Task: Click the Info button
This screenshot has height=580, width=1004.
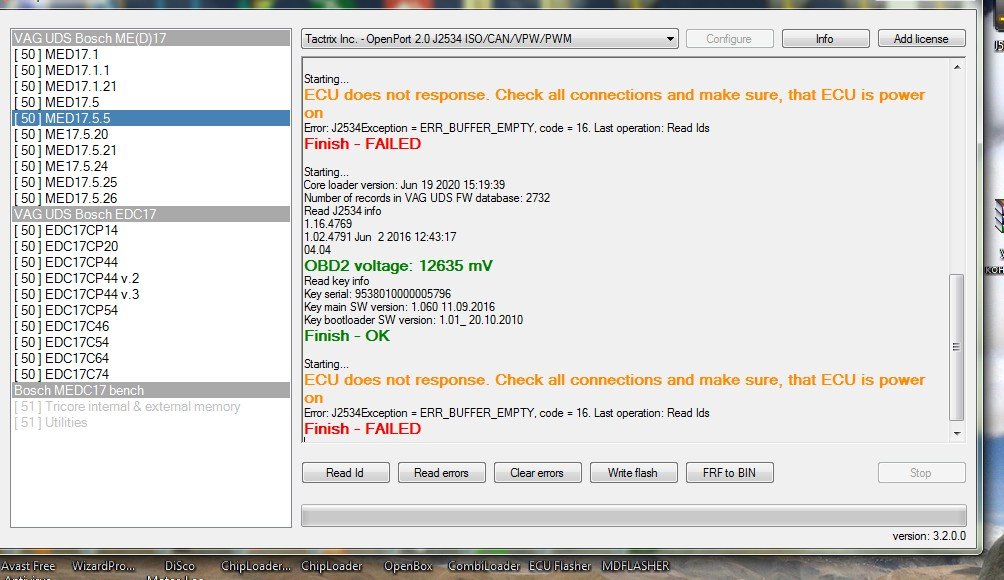Action: coord(824,39)
